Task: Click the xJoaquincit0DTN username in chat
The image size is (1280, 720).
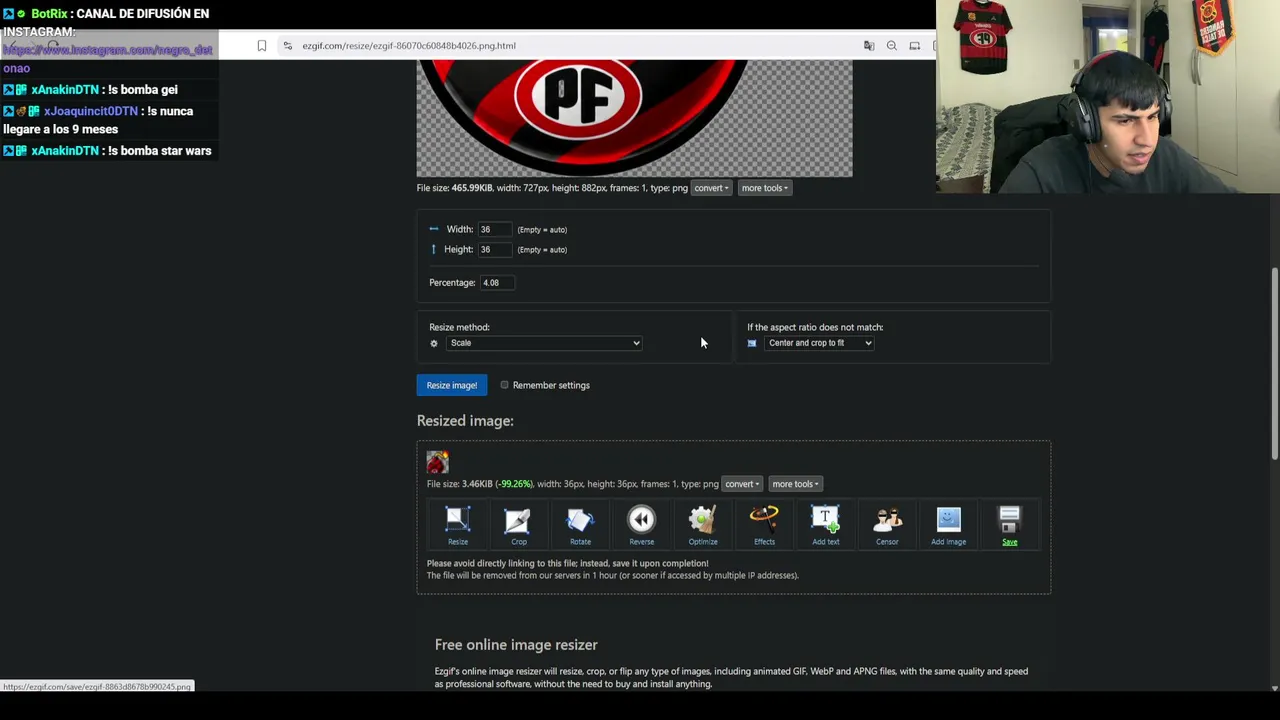Action: click(91, 111)
